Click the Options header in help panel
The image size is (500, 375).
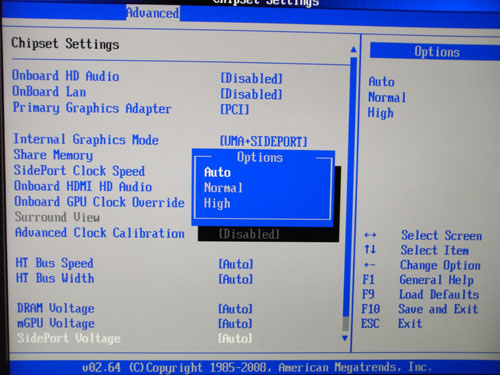click(x=435, y=52)
